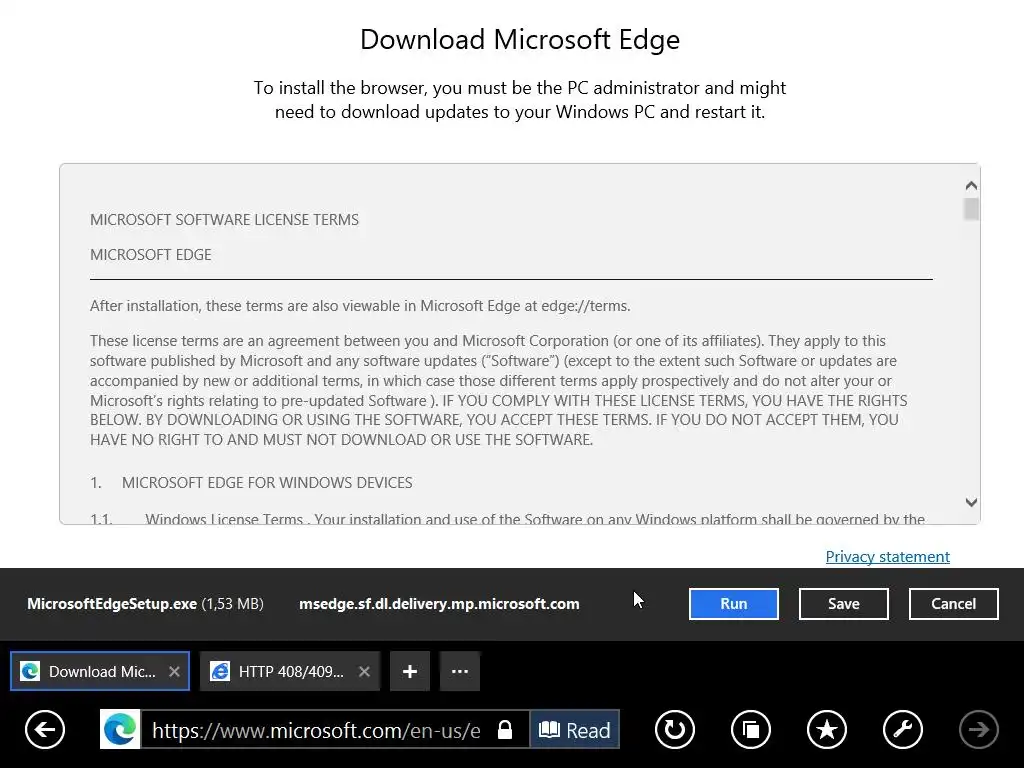Close the Download Microsoft Edge tab
This screenshot has height=768, width=1024.
(174, 671)
